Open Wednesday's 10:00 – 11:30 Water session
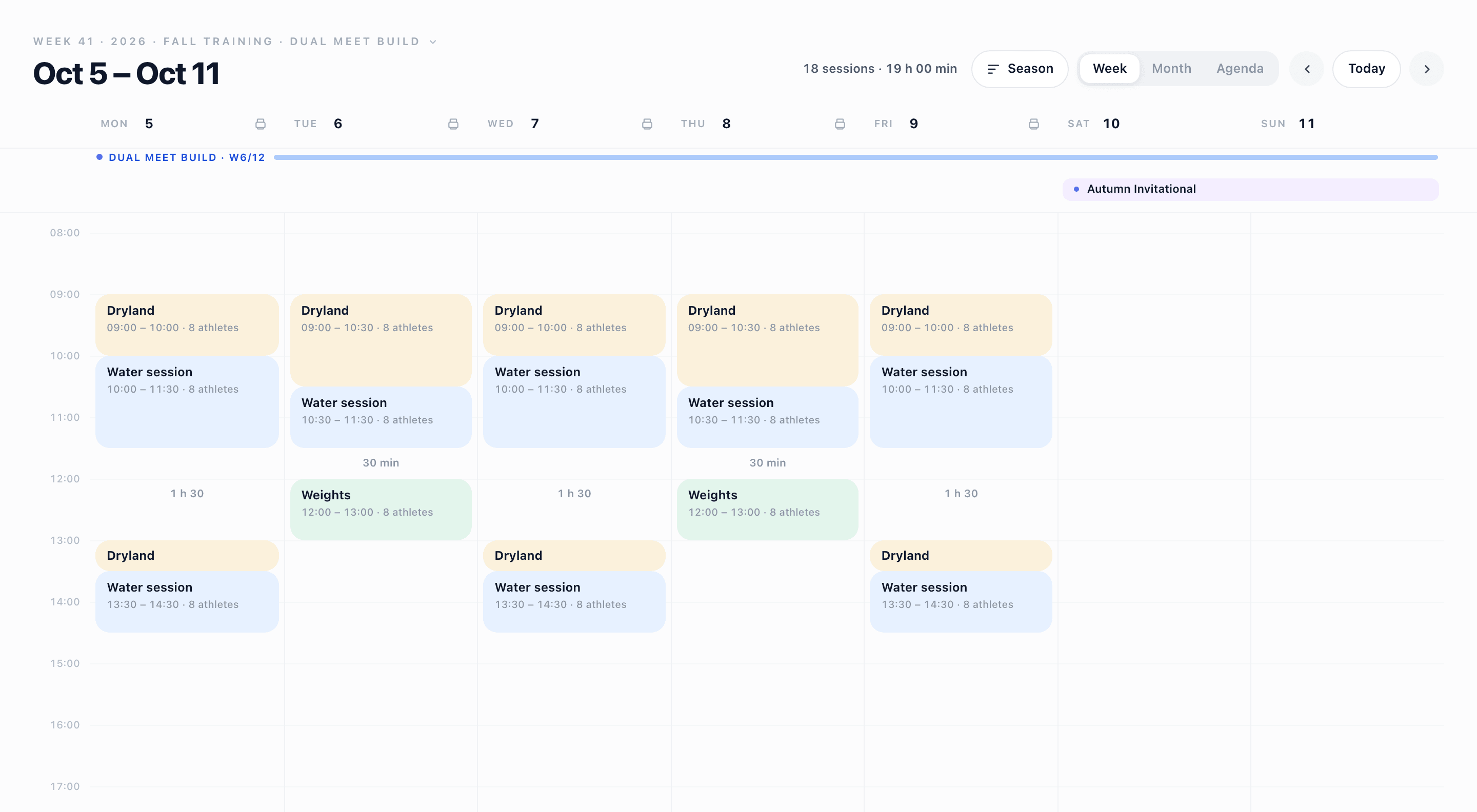The image size is (1477, 812). 574,402
